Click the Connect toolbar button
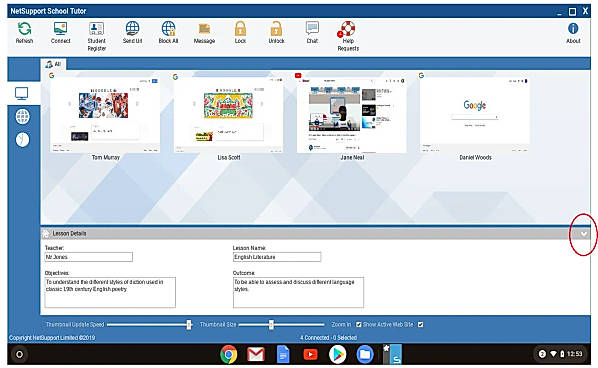This screenshot has width=598, height=368. click(60, 29)
